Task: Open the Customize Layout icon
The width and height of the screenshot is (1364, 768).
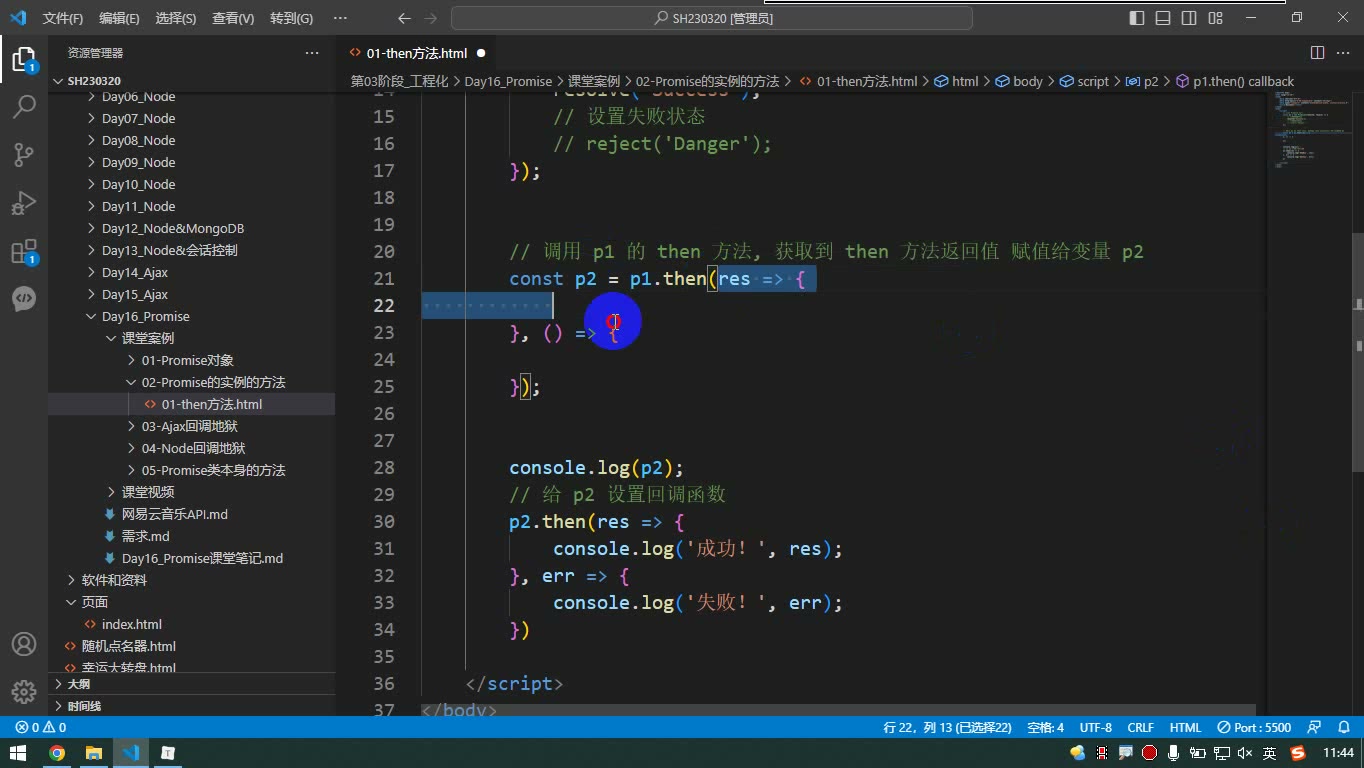Action: (1215, 18)
